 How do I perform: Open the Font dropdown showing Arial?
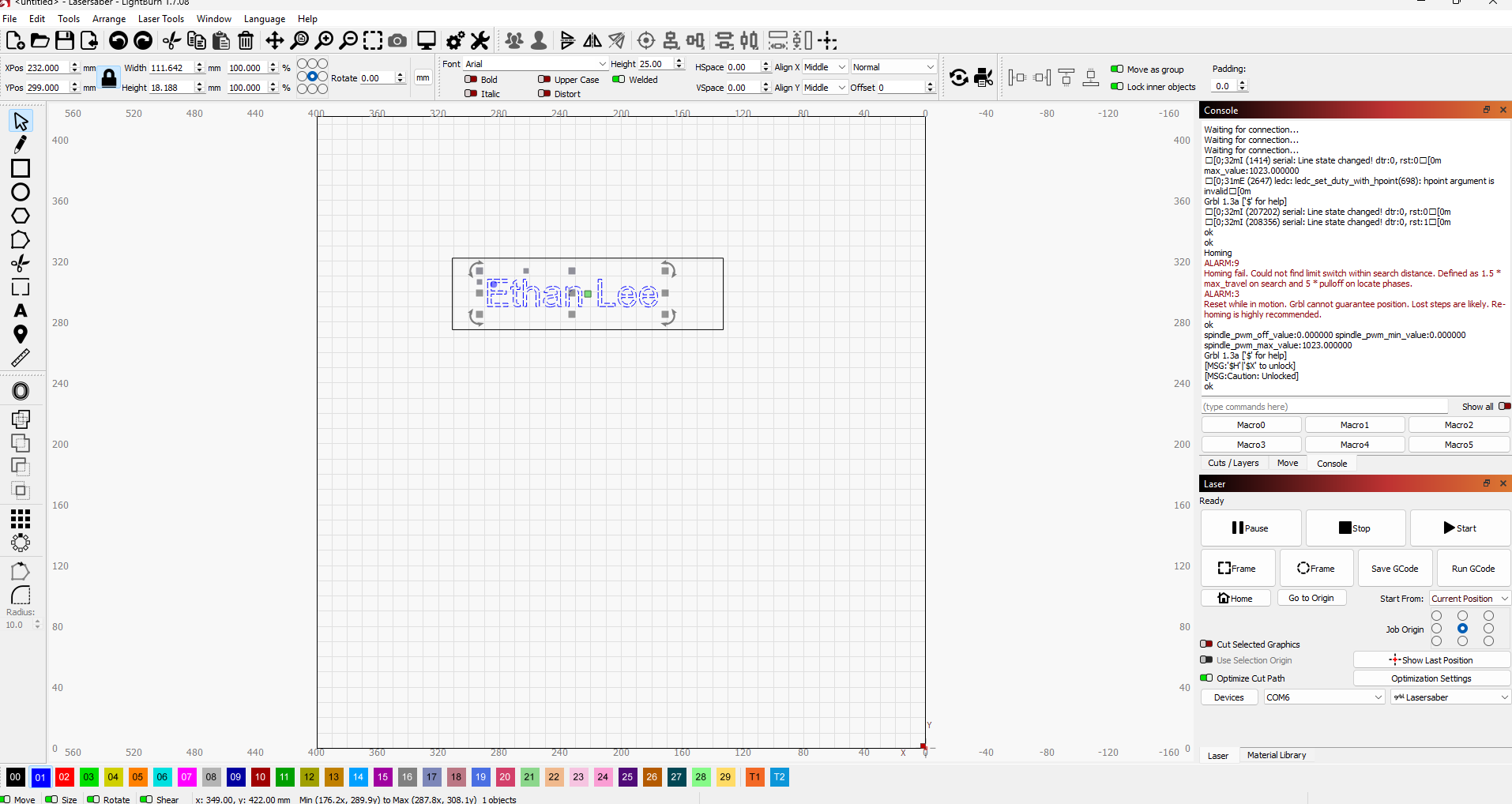[535, 64]
